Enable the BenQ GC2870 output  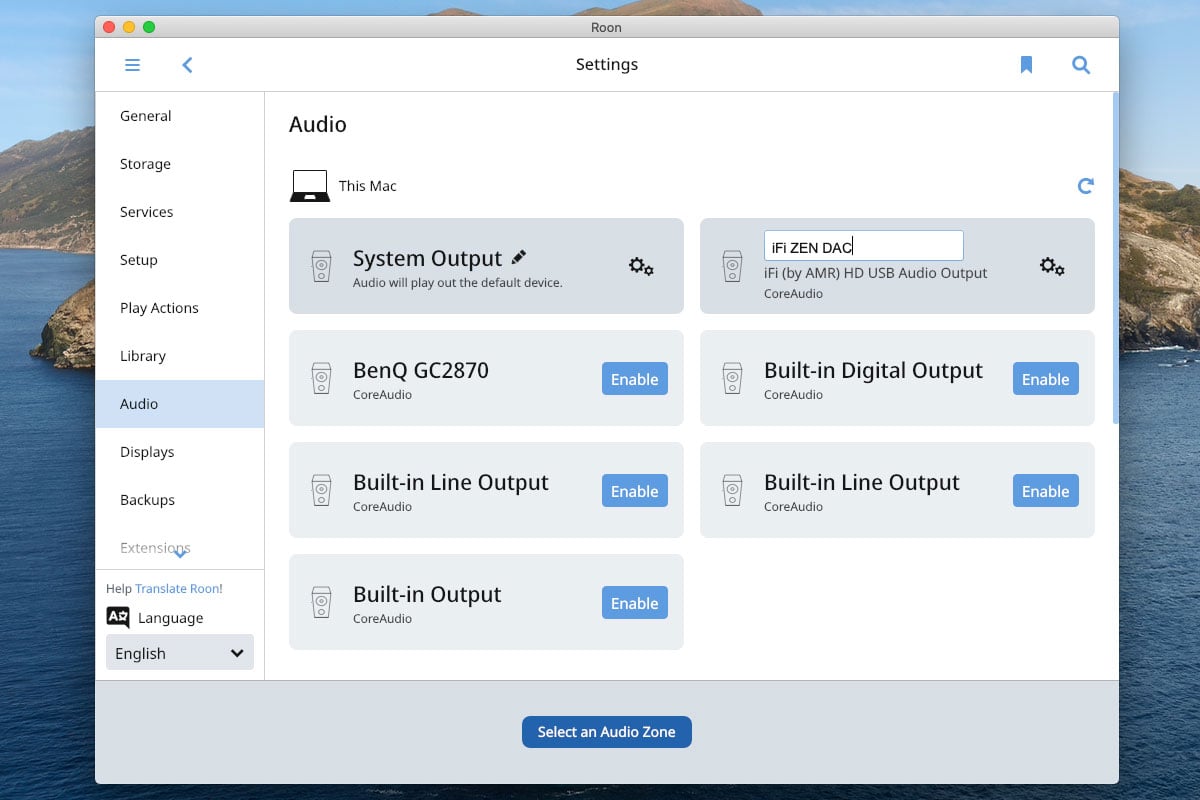[635, 379]
